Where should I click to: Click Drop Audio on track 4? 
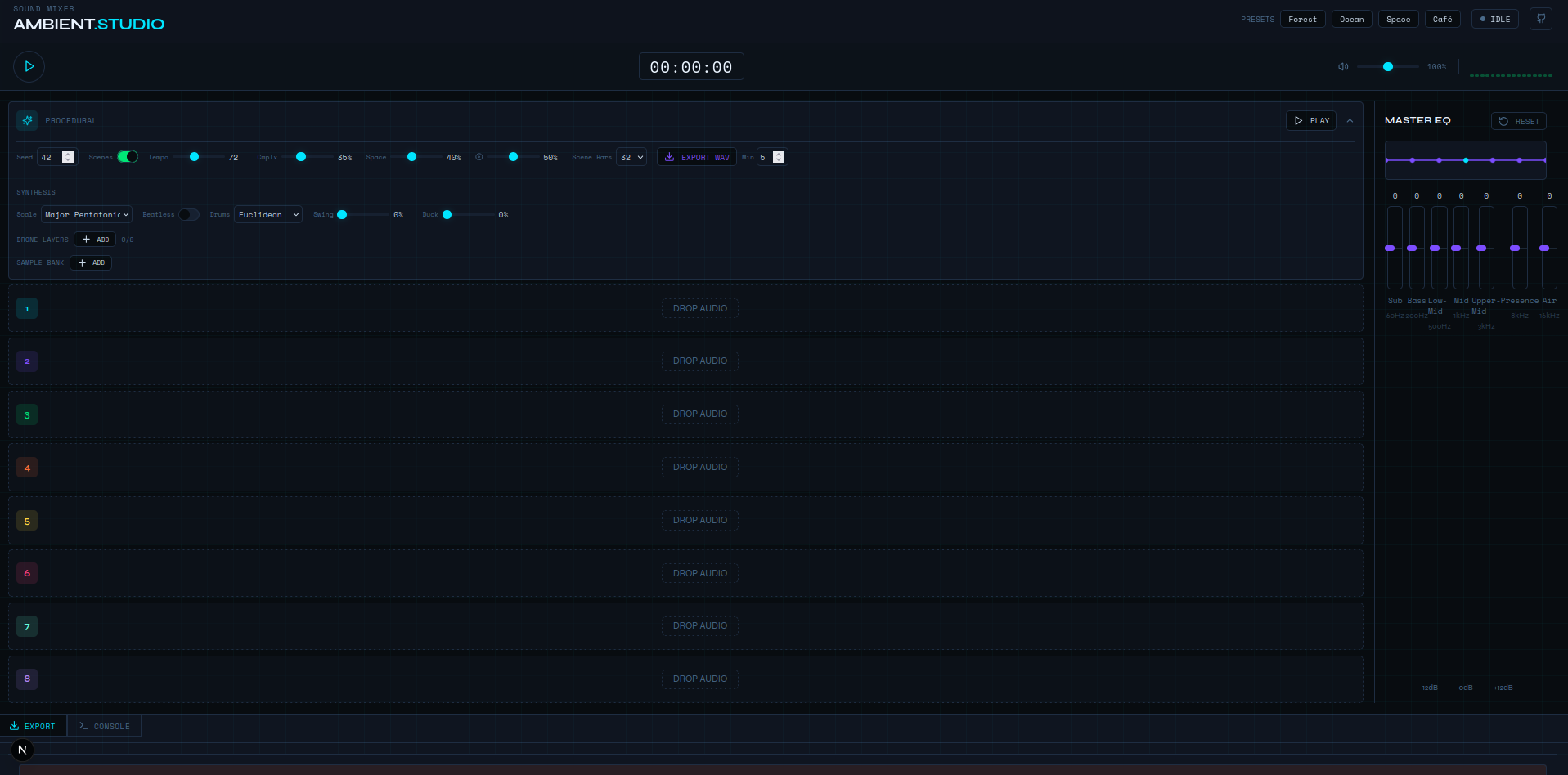pos(700,467)
